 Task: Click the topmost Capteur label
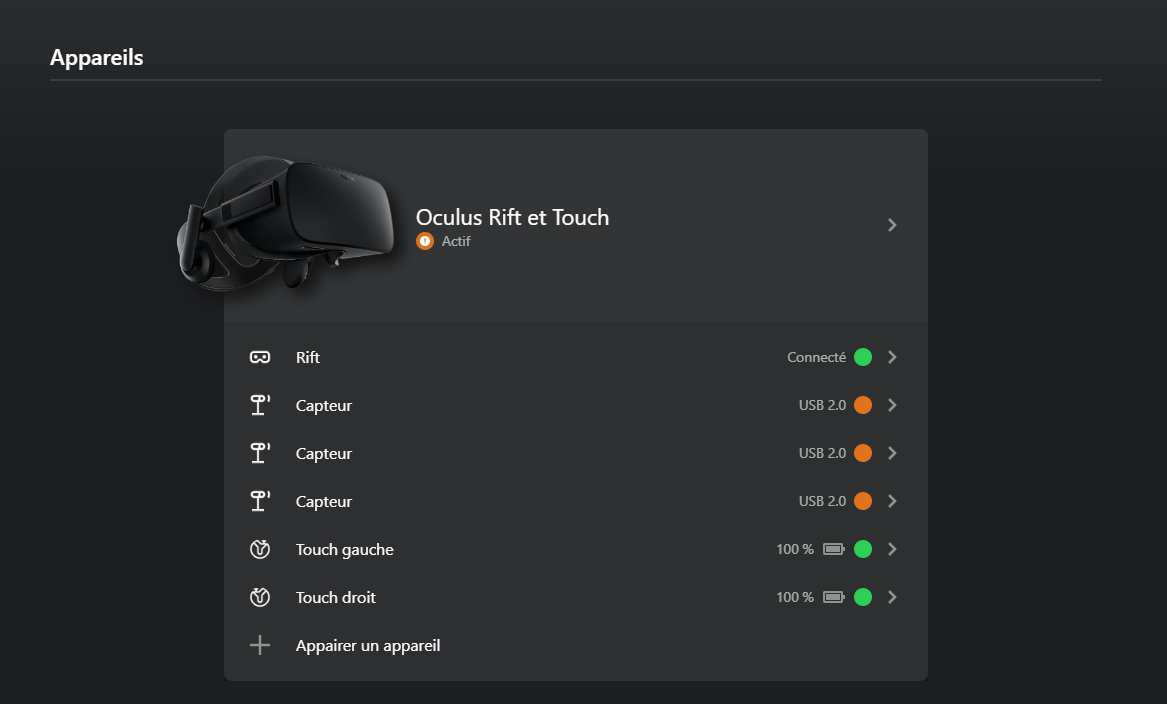coord(324,406)
